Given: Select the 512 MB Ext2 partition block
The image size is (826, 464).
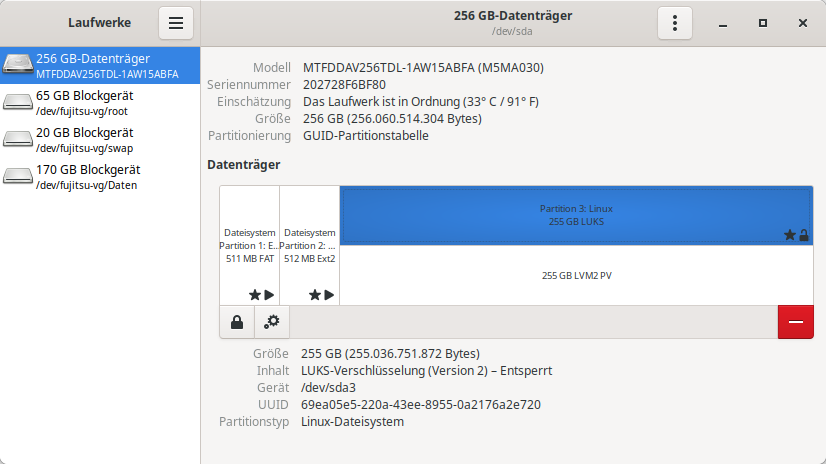Looking at the screenshot, I should click(x=309, y=245).
